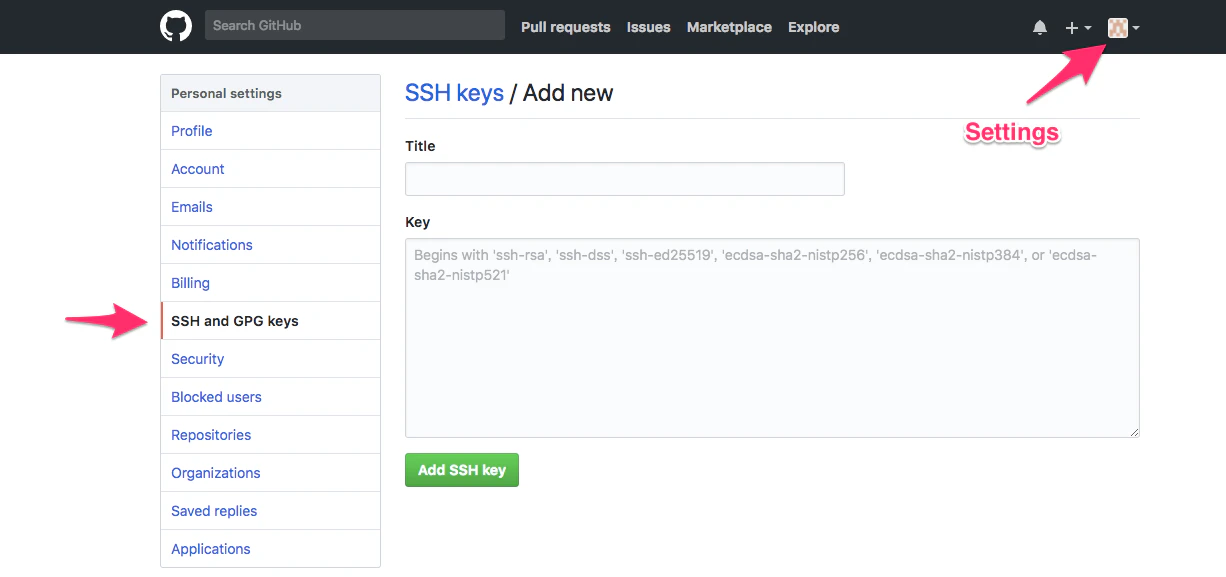Open the notifications bell
Screen dimensions: 1226x577
(x=1040, y=28)
